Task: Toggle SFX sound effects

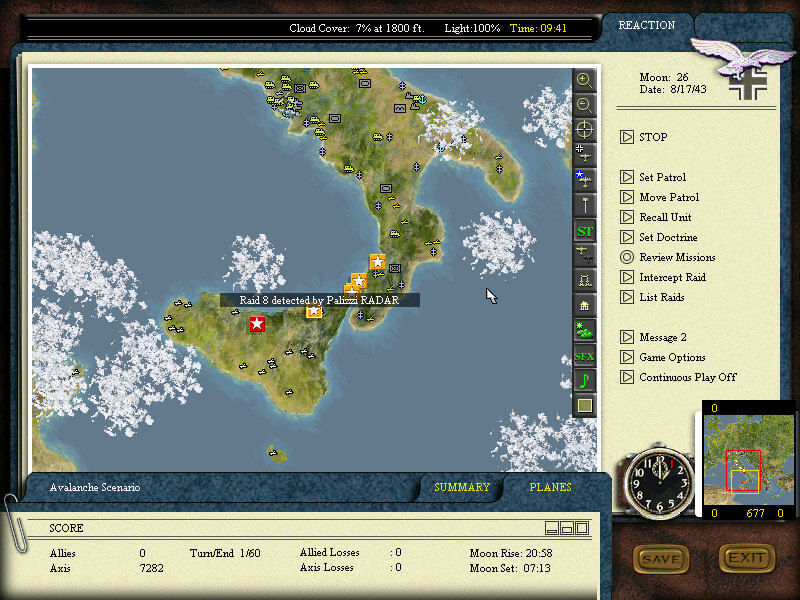Action: tap(584, 356)
